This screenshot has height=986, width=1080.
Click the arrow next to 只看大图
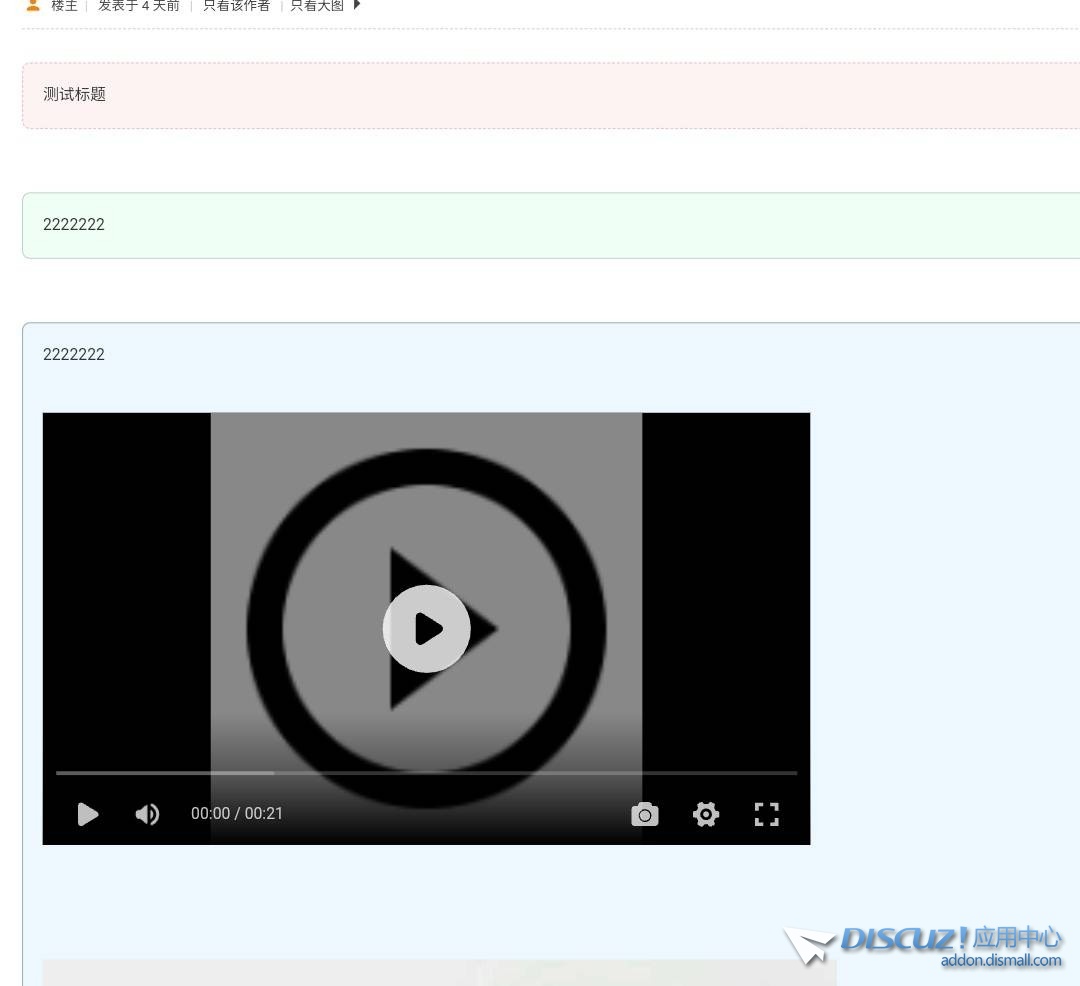(x=357, y=5)
